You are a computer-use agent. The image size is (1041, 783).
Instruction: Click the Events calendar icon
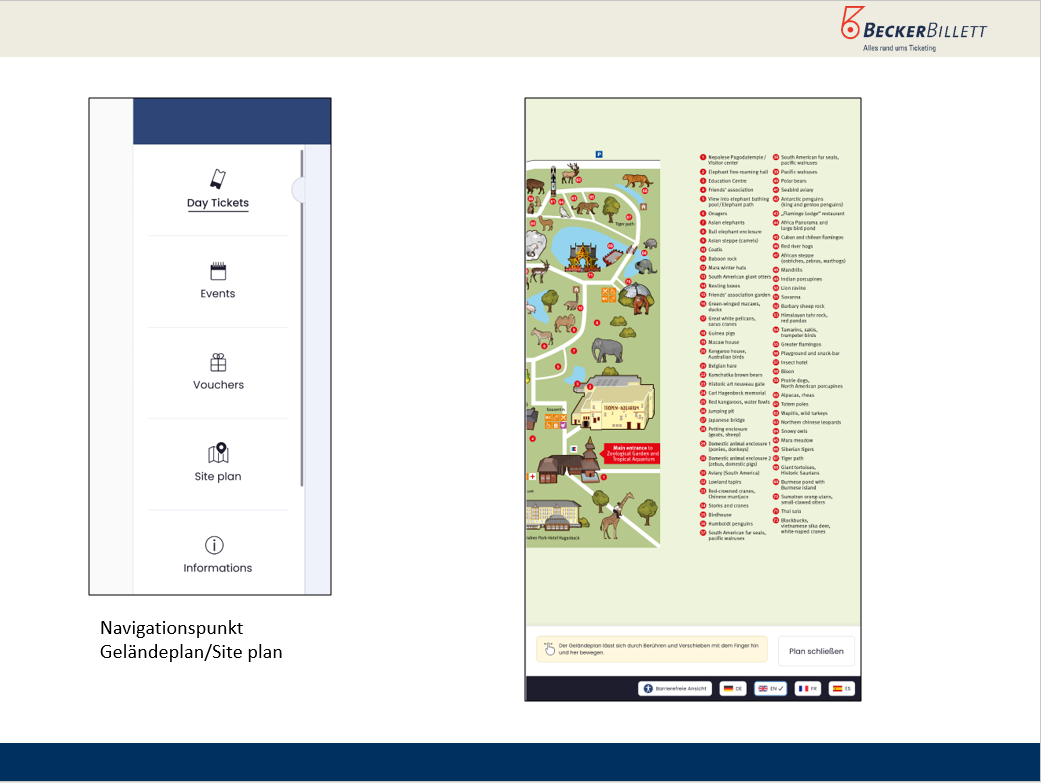217,270
